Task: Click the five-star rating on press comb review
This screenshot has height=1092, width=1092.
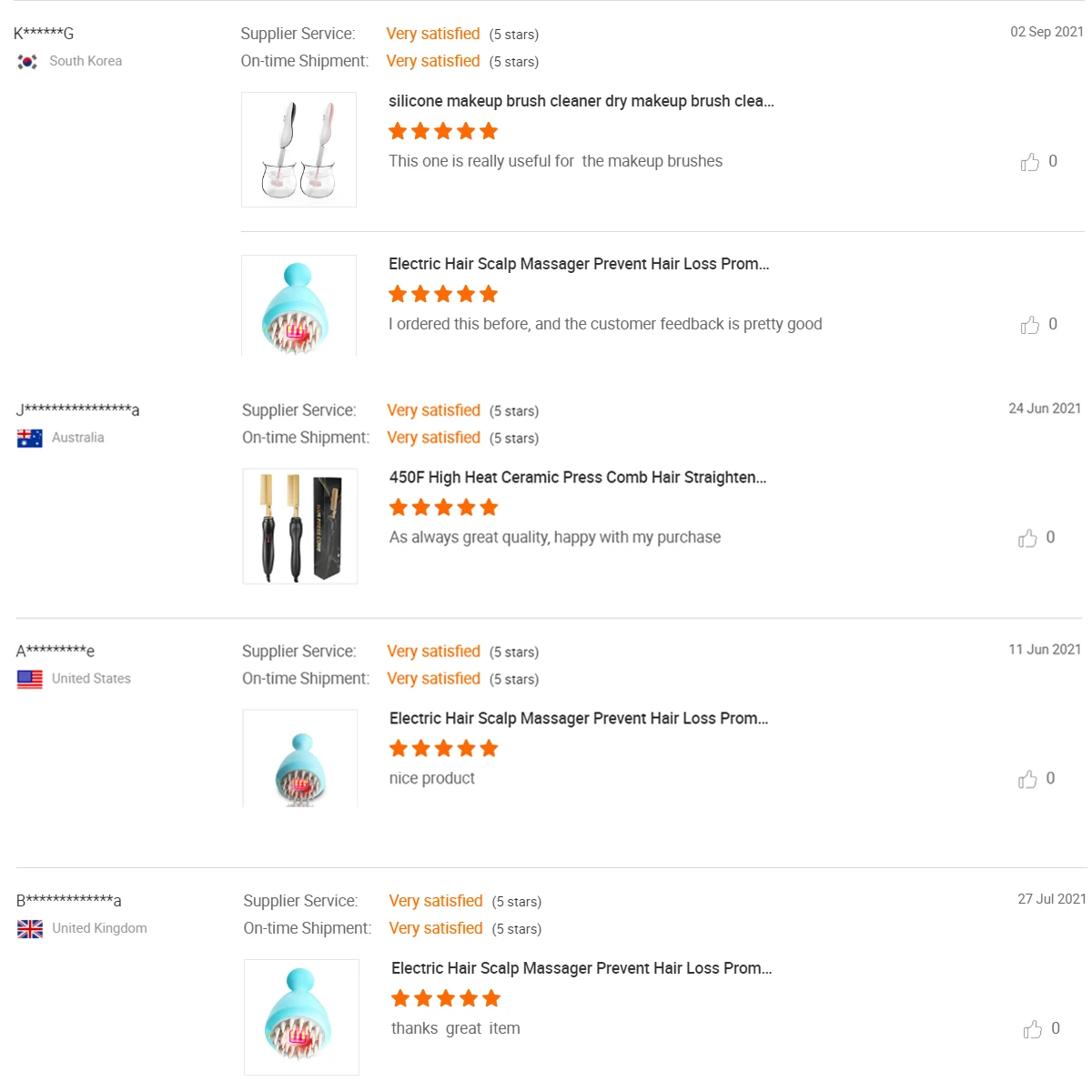Action: tap(443, 508)
